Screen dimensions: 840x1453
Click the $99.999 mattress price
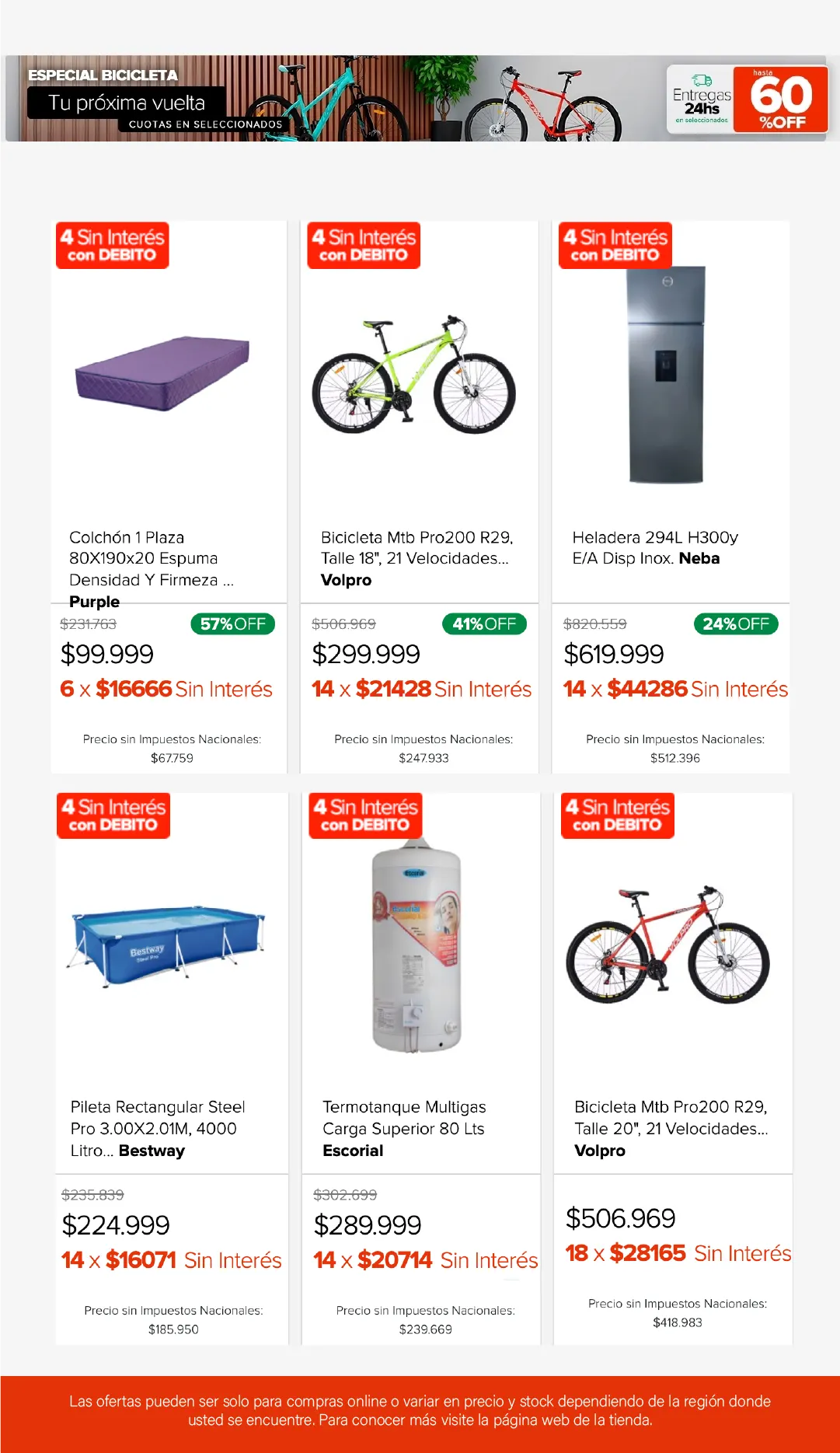click(107, 654)
